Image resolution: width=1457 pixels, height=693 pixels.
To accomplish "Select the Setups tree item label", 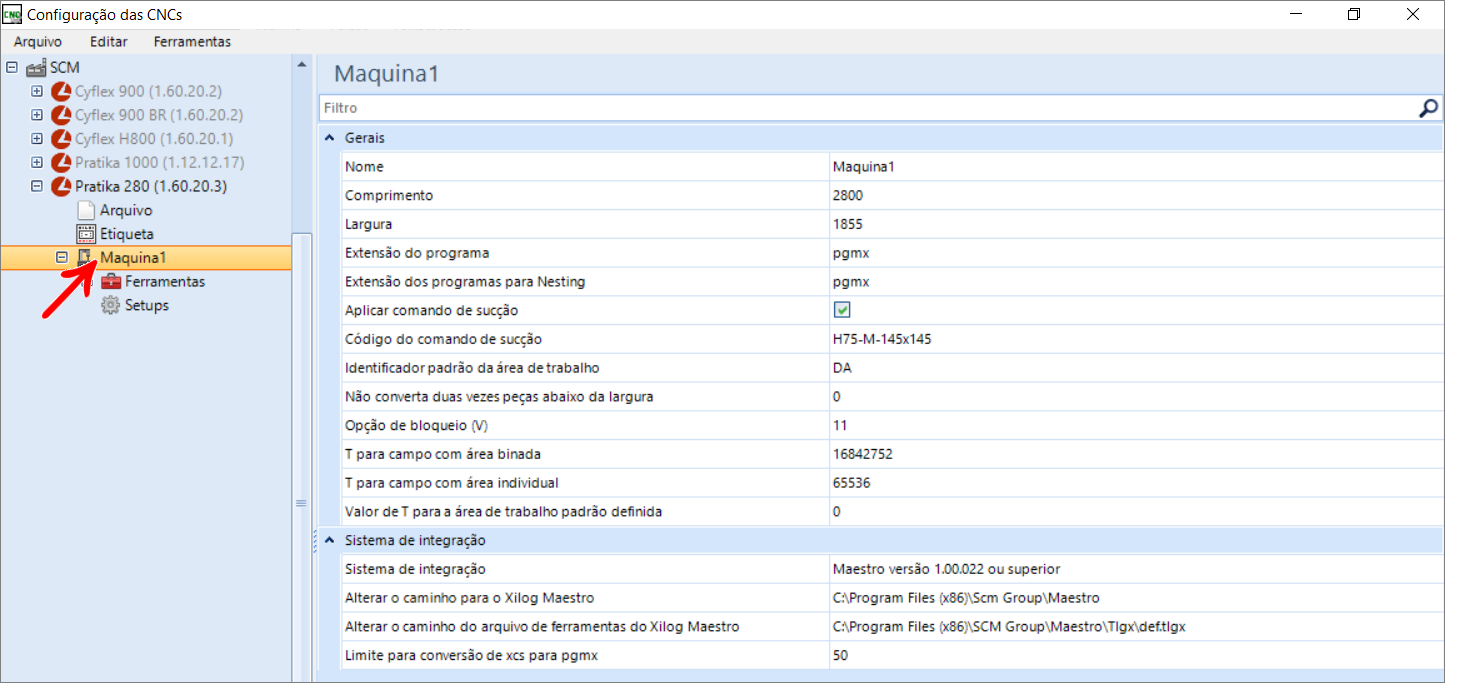I will 147,306.
